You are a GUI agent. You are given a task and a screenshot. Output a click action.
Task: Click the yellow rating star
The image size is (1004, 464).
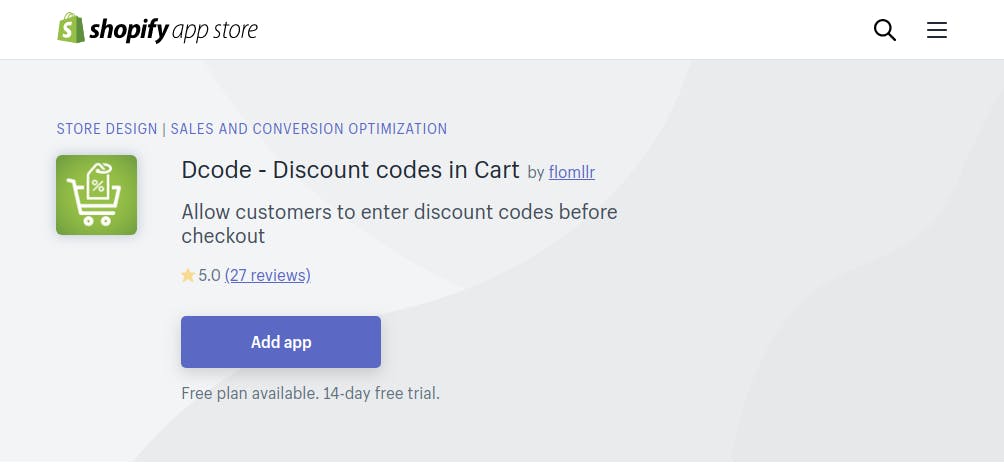[188, 275]
